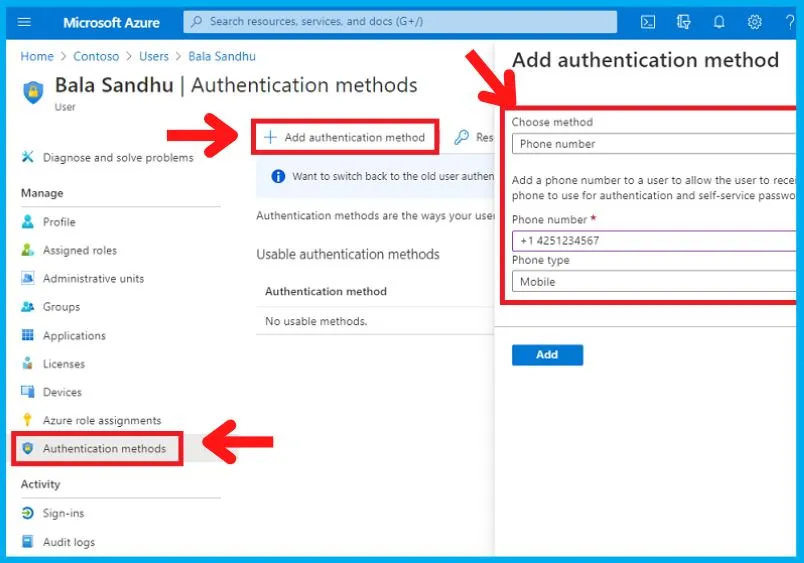
Task: Click the Microsoft Azure logo text
Action: pyautogui.click(x=111, y=23)
